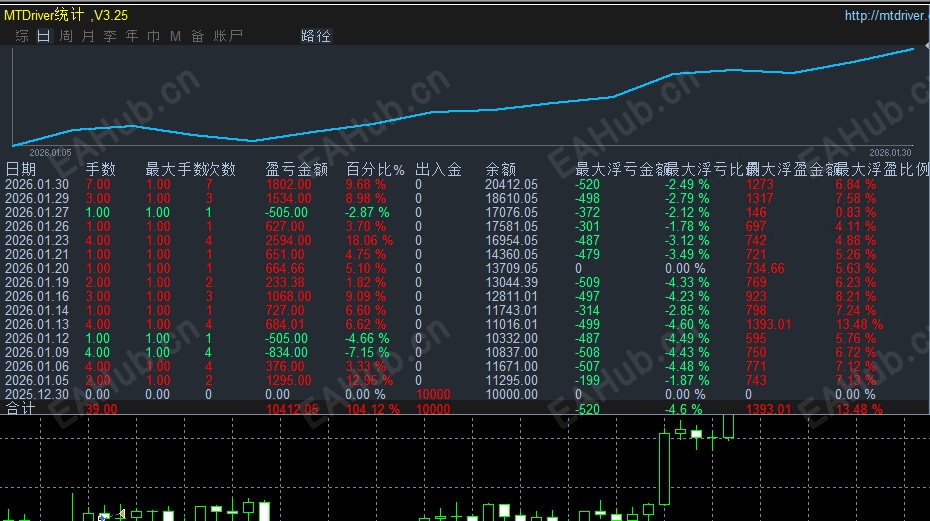The width and height of the screenshot is (930, 521).
Task: Click the 手数 column header
Action: tap(101, 170)
